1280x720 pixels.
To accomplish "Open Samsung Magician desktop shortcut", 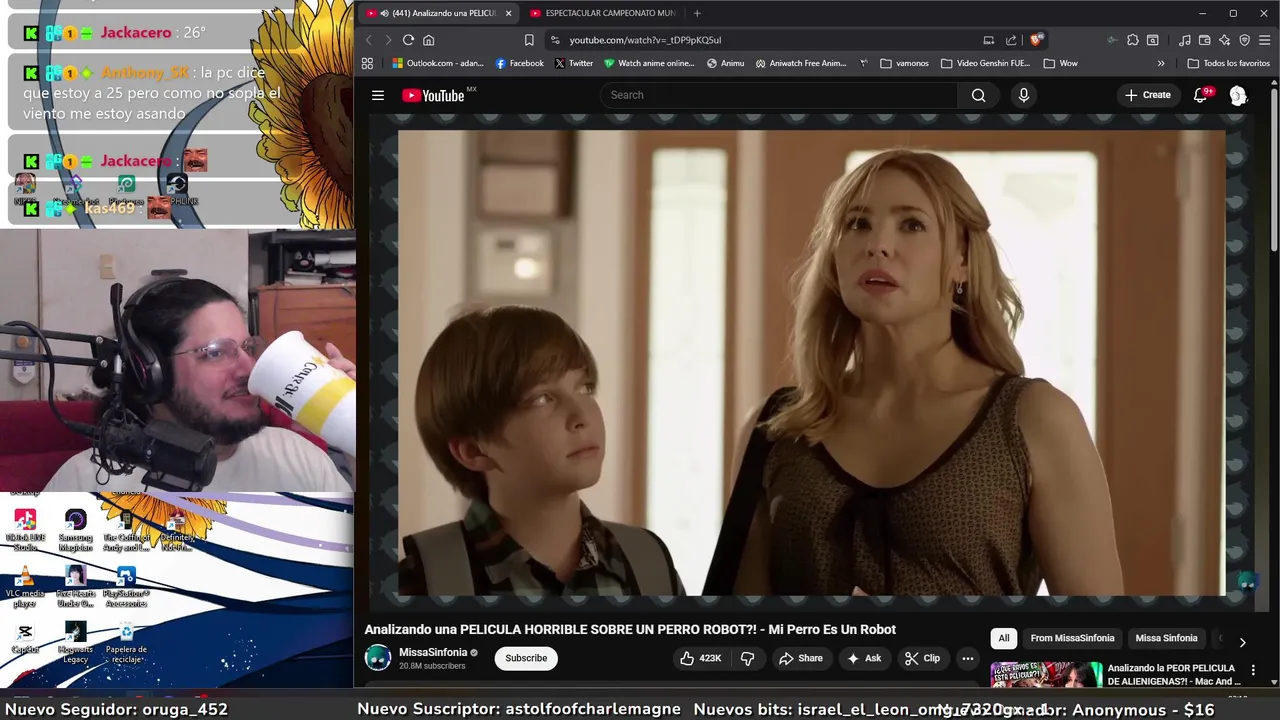I will tap(75, 531).
